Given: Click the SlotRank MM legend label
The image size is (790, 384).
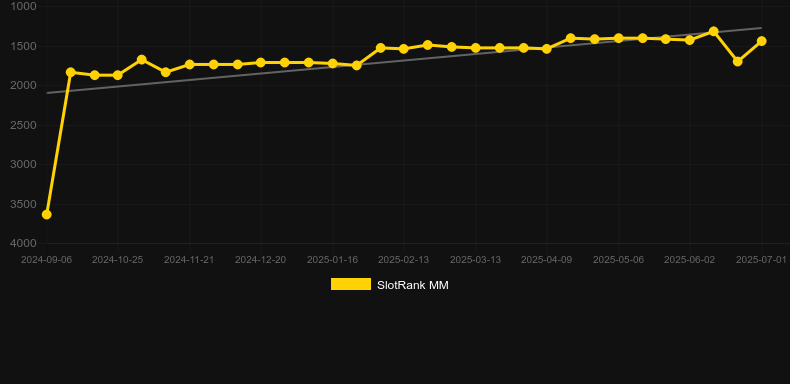Looking at the screenshot, I should 413,285.
